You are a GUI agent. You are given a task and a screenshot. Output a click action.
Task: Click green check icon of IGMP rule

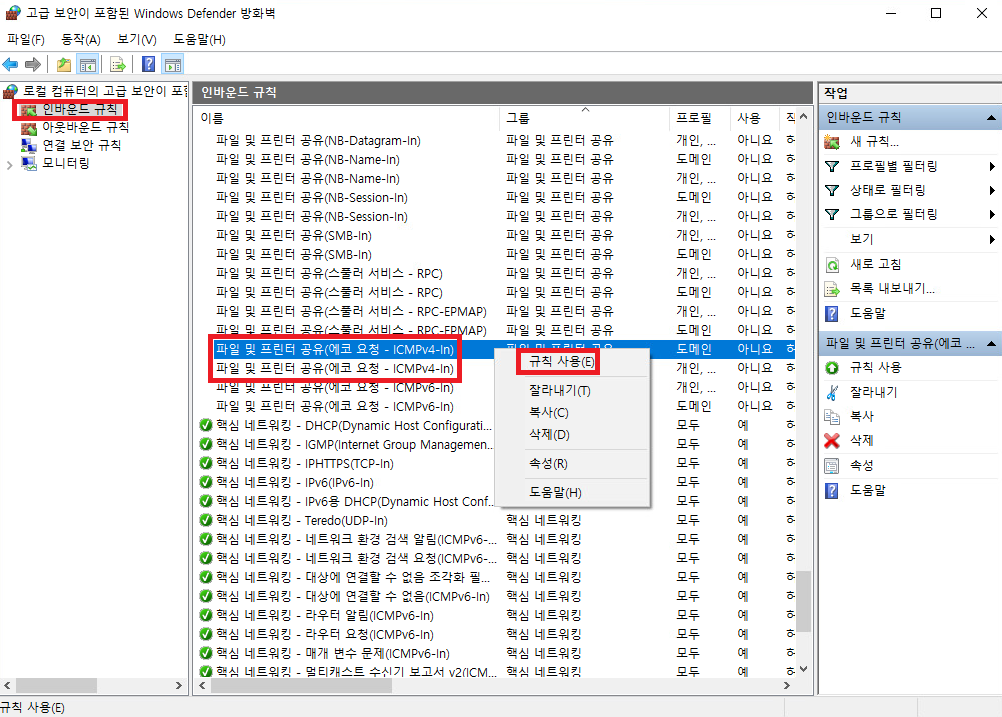coord(206,445)
